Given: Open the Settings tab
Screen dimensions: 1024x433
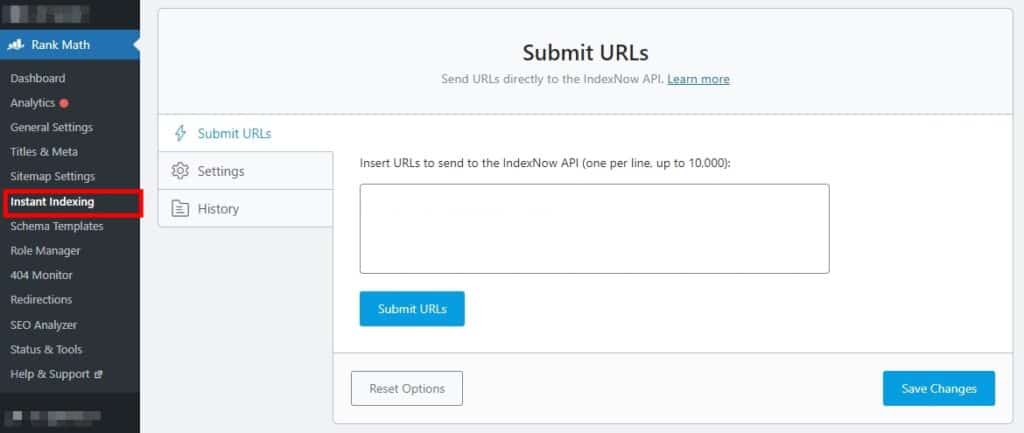Looking at the screenshot, I should pos(246,171).
